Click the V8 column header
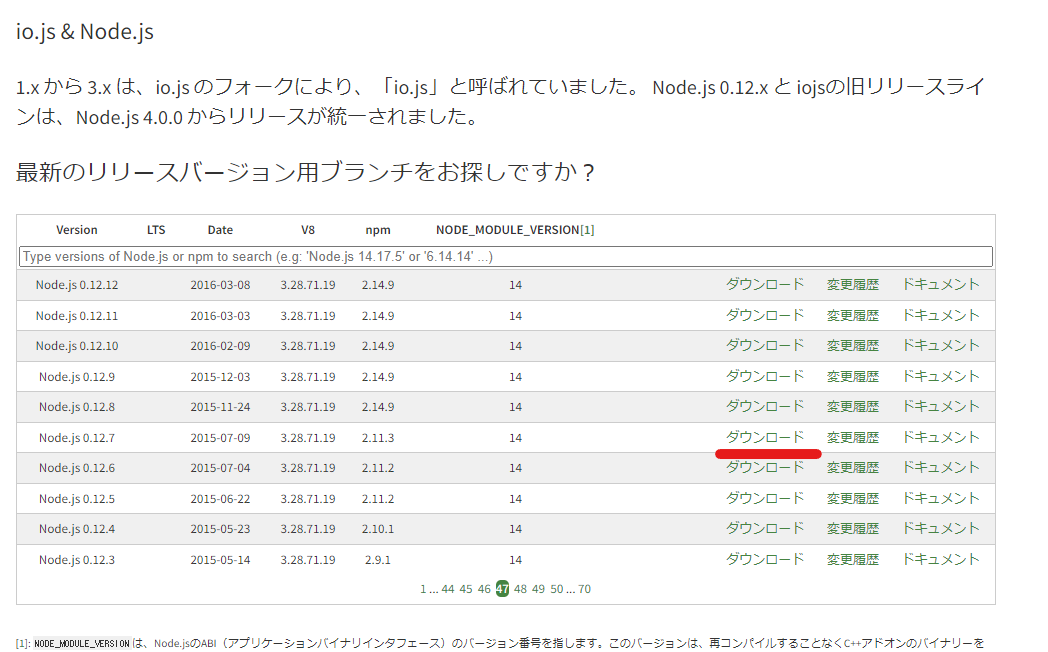 (x=307, y=230)
